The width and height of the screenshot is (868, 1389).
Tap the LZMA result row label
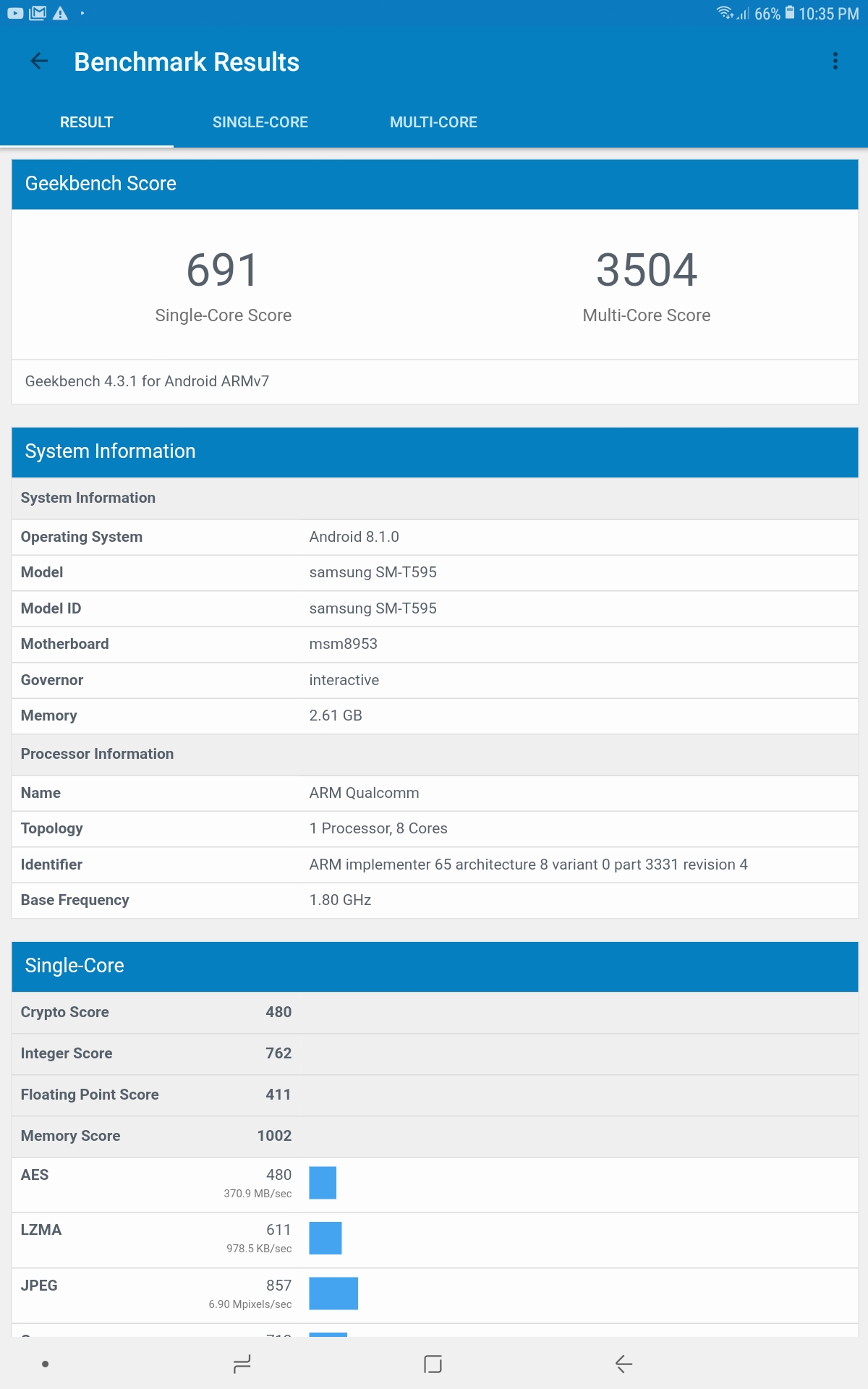pyautogui.click(x=41, y=1230)
